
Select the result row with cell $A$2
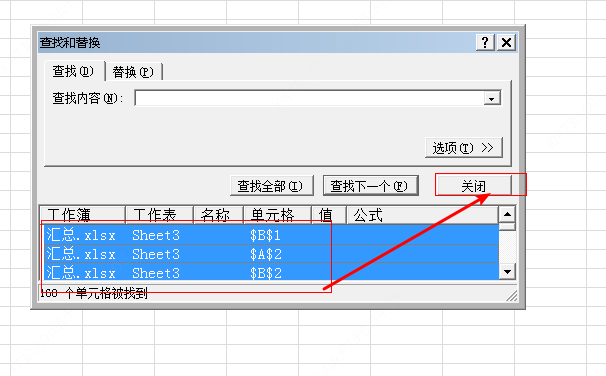(x=271, y=254)
